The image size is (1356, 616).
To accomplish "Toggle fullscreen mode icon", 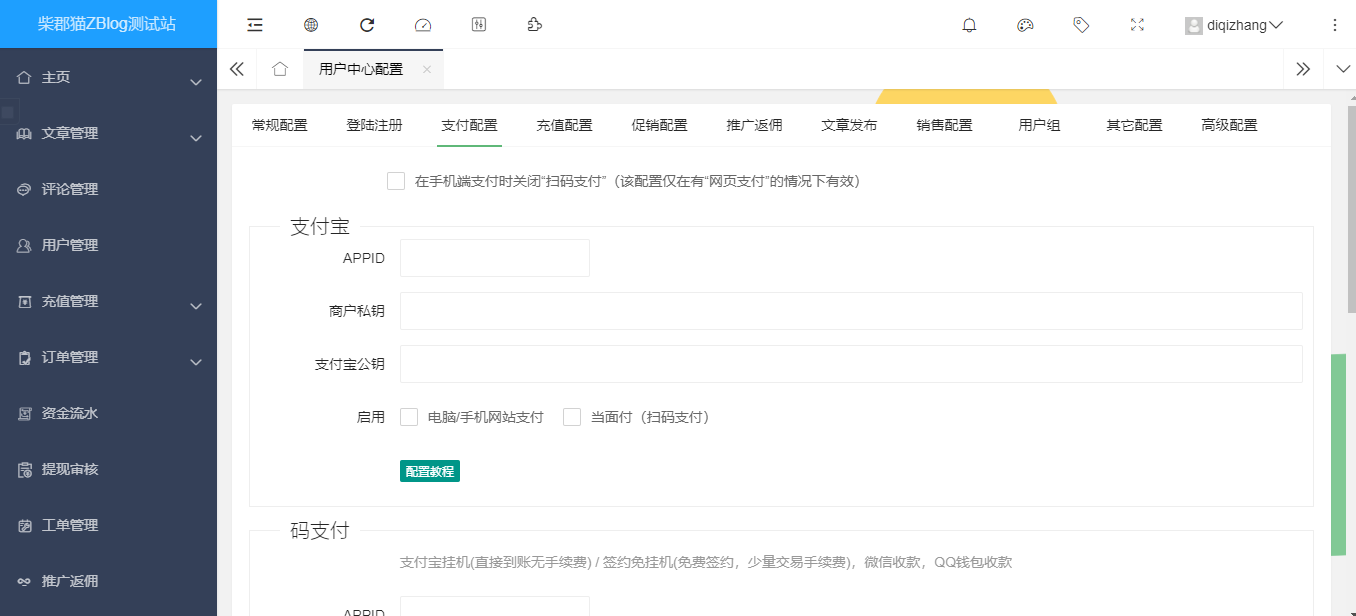I will point(1137,25).
